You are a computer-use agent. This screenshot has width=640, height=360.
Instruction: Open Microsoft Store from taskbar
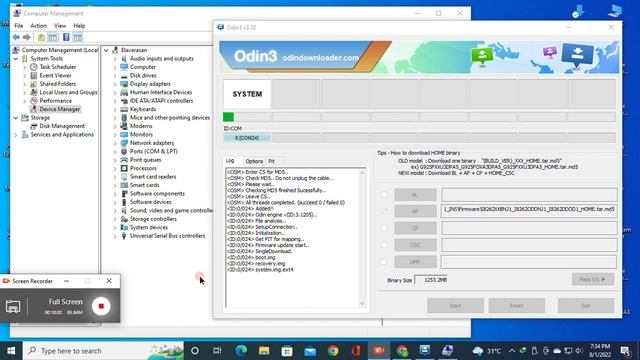[x=287, y=351]
